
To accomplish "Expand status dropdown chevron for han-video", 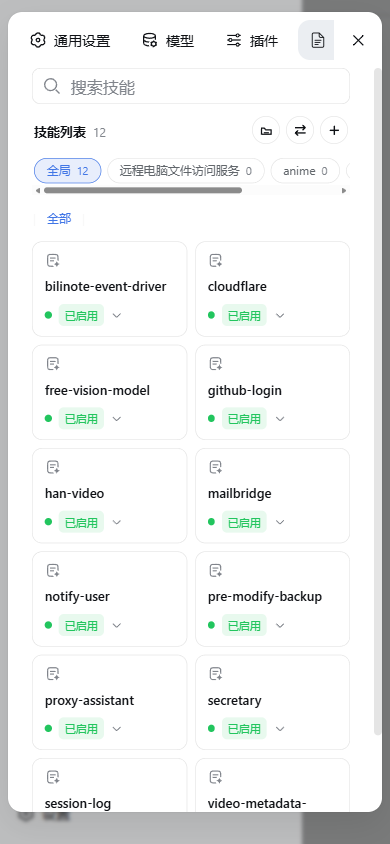I will [117, 522].
